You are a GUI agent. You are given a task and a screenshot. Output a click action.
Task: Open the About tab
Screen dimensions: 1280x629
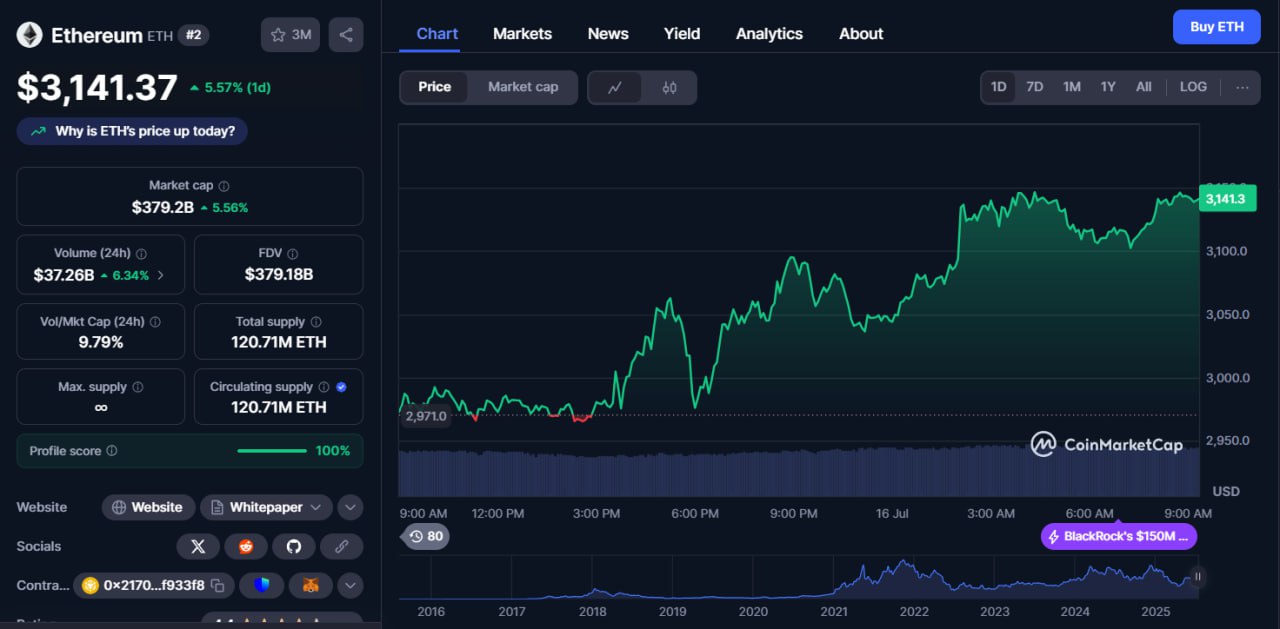click(861, 34)
